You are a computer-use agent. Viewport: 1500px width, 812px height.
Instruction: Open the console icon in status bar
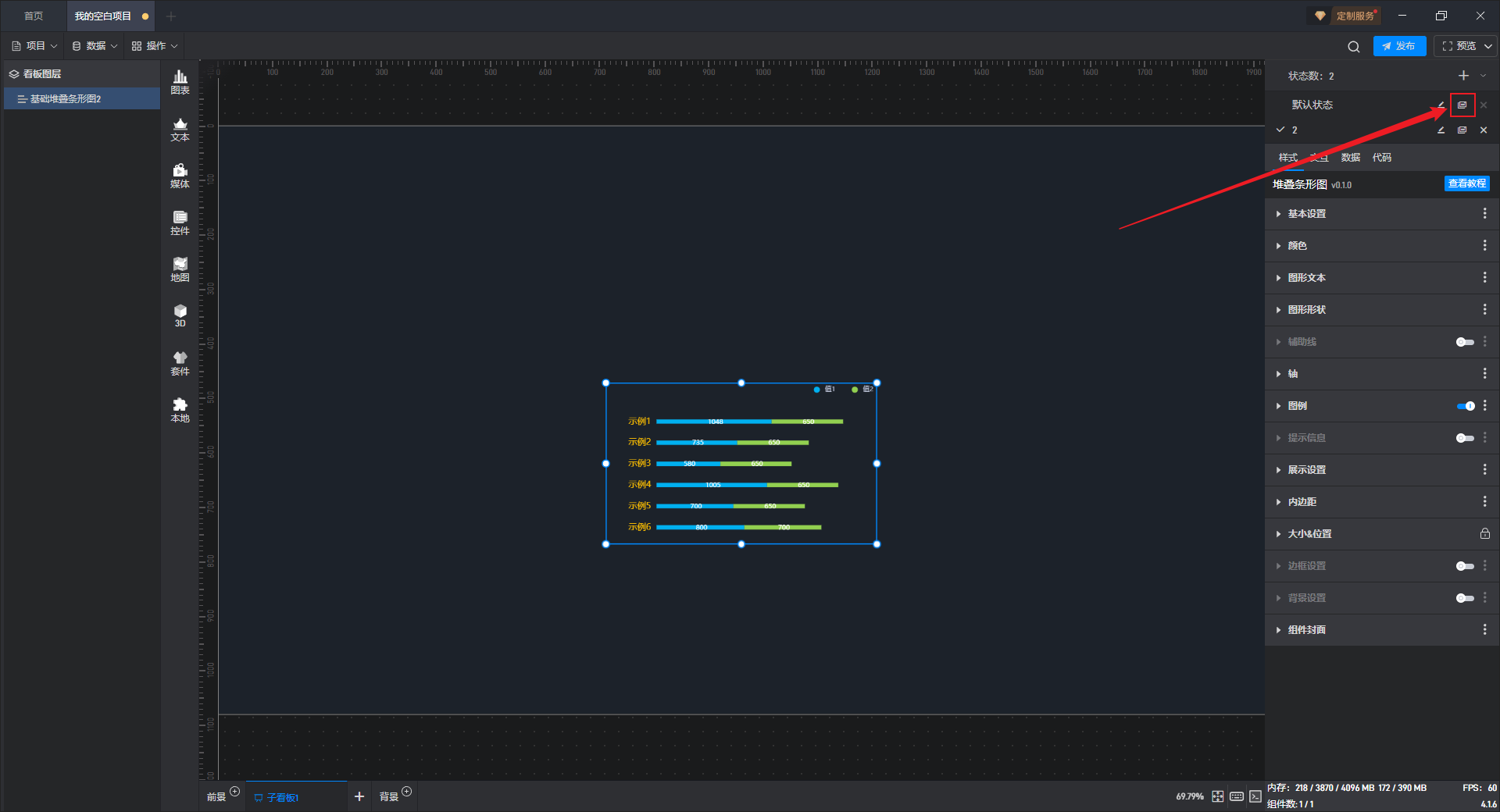[x=1255, y=796]
